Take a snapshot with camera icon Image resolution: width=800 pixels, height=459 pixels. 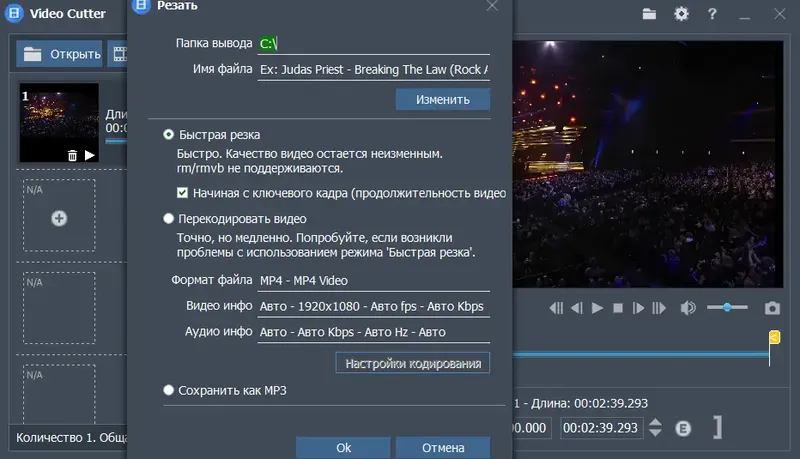click(772, 308)
